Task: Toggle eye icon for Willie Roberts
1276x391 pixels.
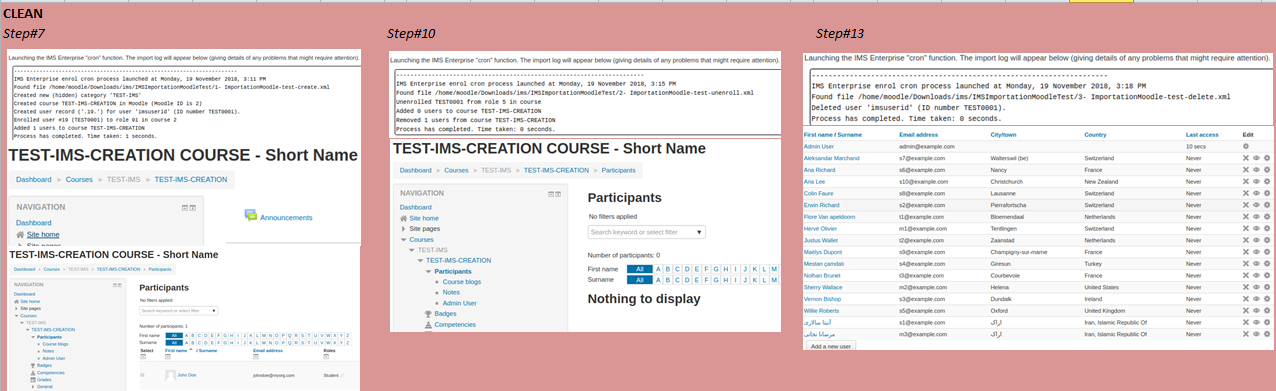Action: tap(1258, 310)
